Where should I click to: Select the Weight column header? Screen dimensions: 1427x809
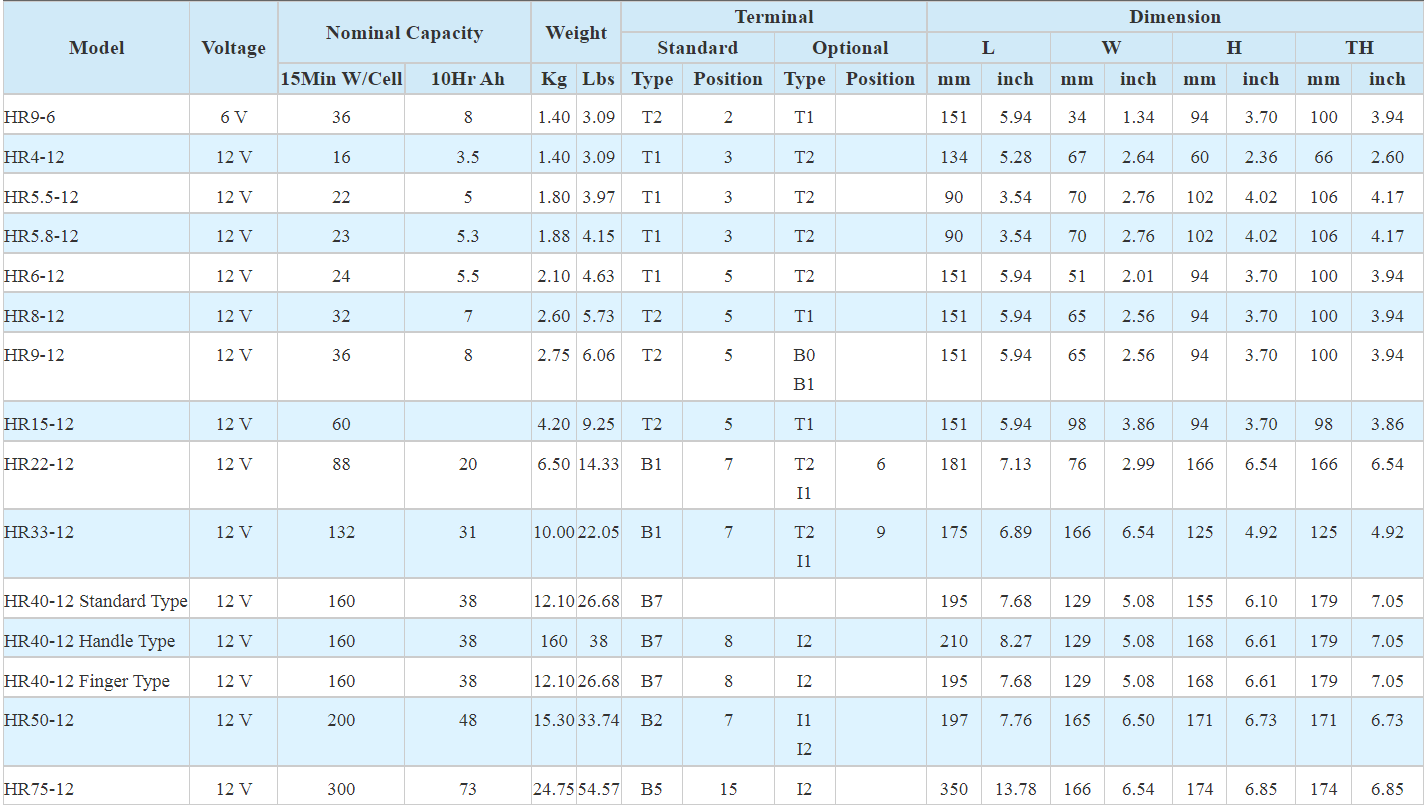pos(576,33)
